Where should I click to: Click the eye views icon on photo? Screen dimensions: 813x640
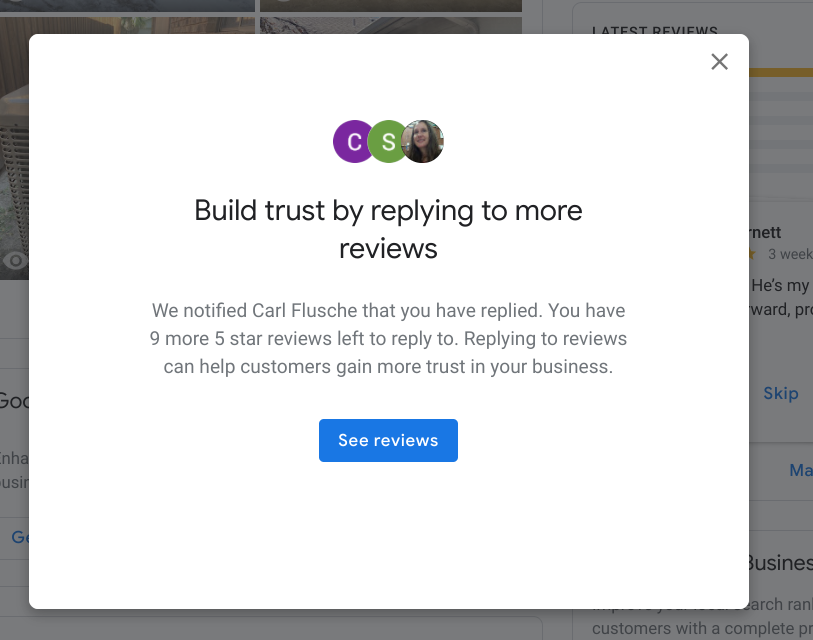15,260
